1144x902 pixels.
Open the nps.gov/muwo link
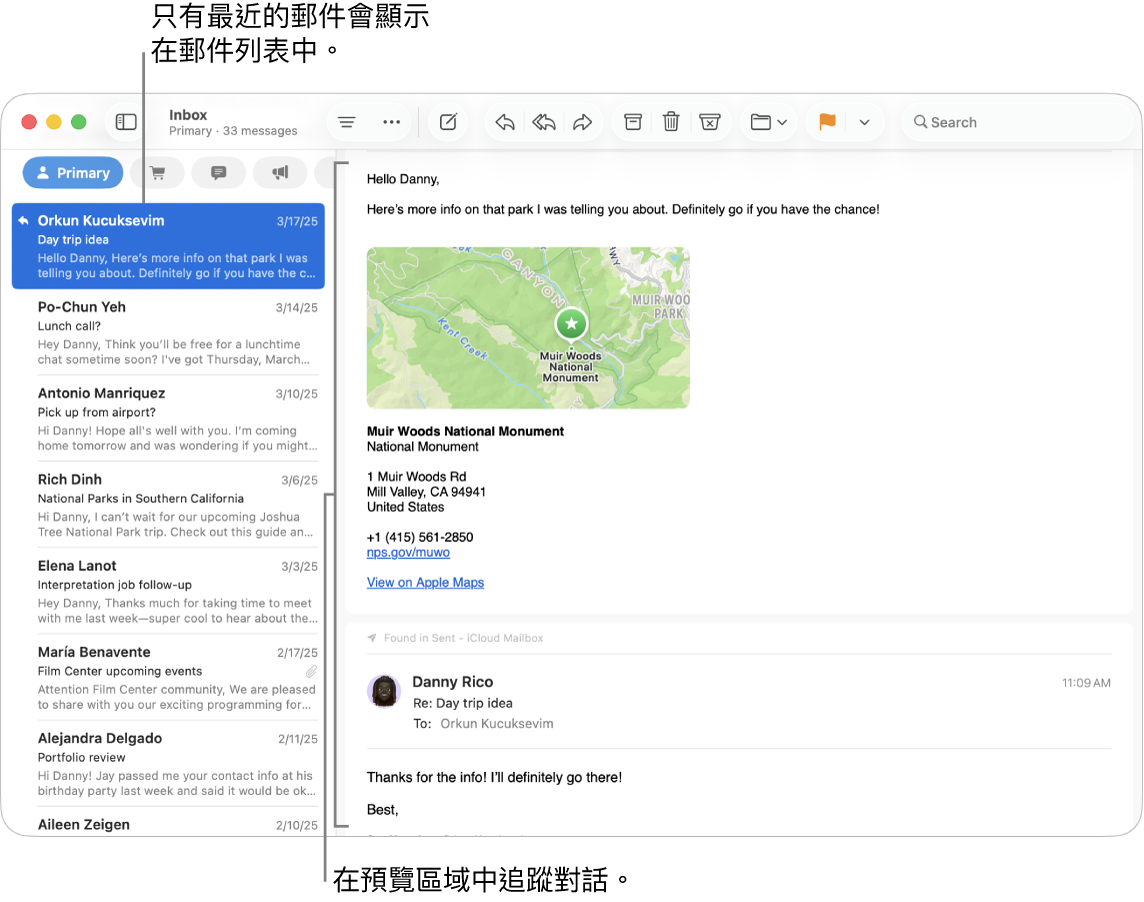point(408,552)
